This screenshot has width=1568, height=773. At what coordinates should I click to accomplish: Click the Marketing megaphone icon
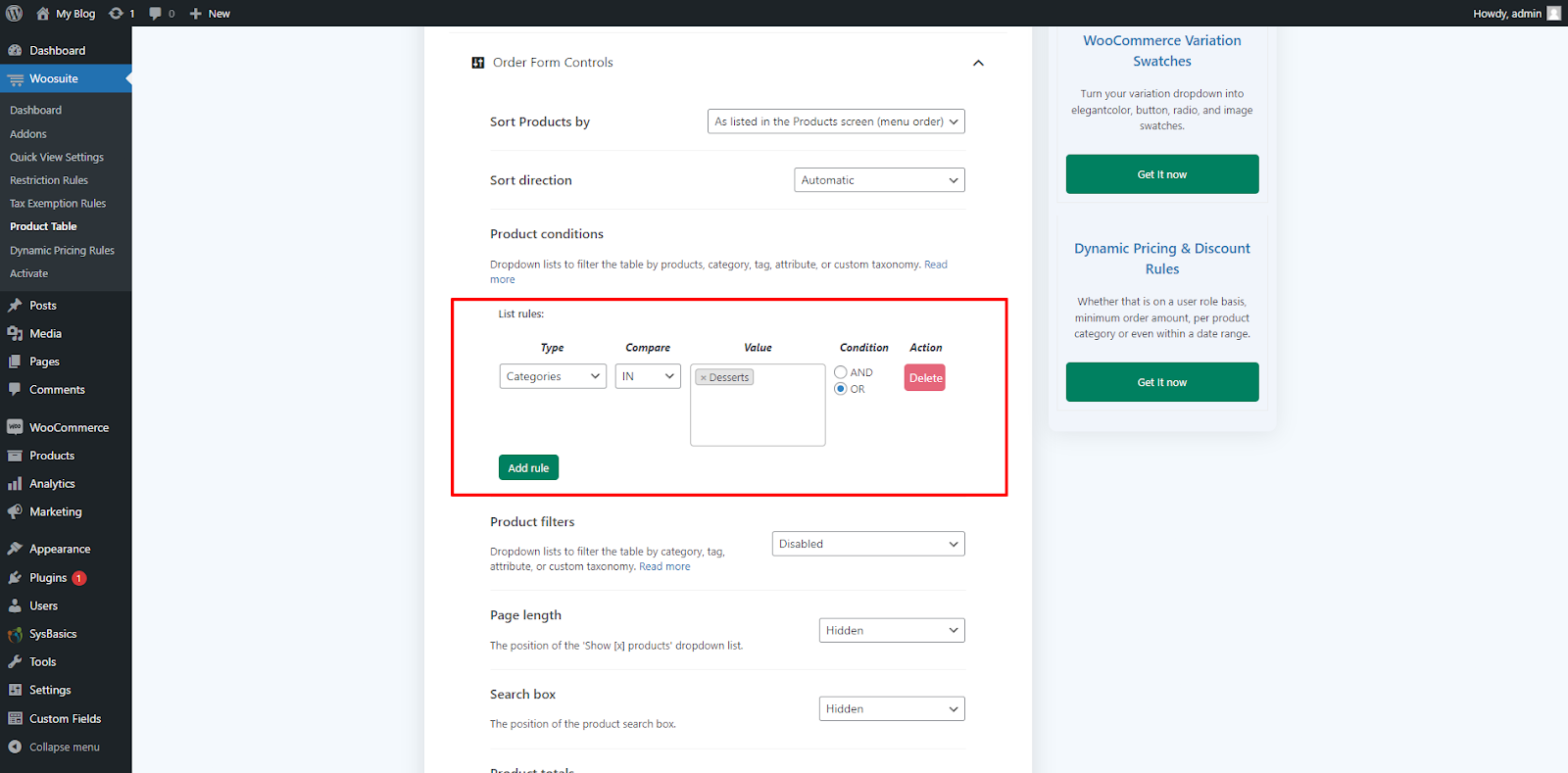pyautogui.click(x=15, y=511)
